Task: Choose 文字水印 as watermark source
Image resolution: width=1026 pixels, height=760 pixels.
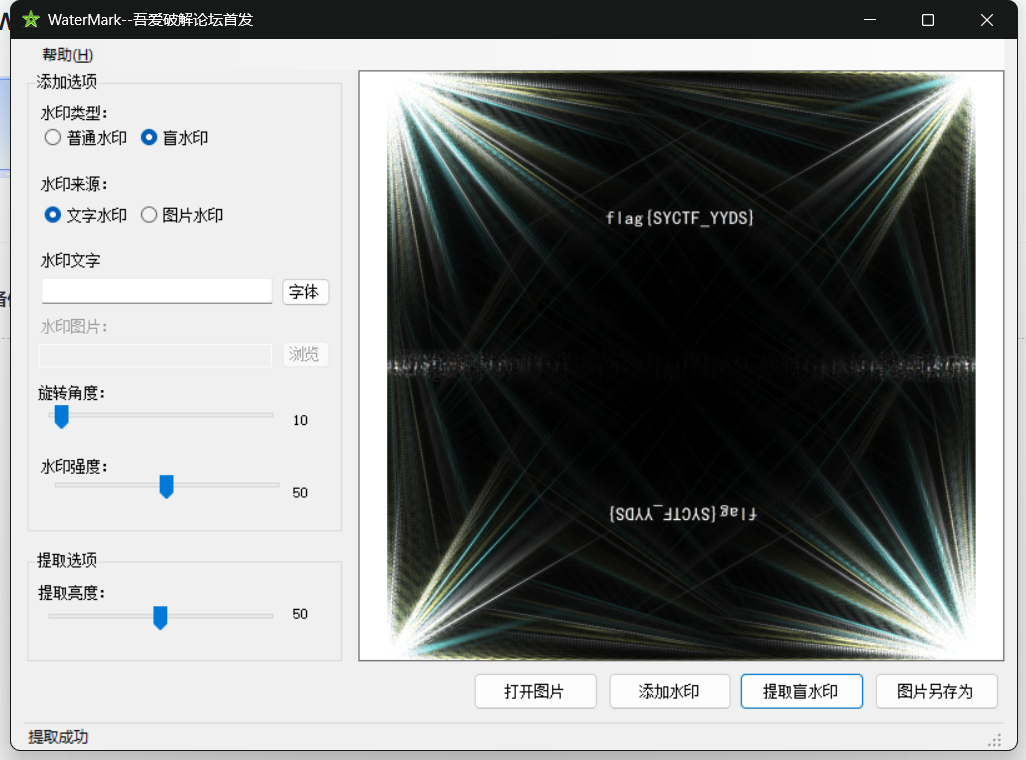Action: tap(53, 215)
